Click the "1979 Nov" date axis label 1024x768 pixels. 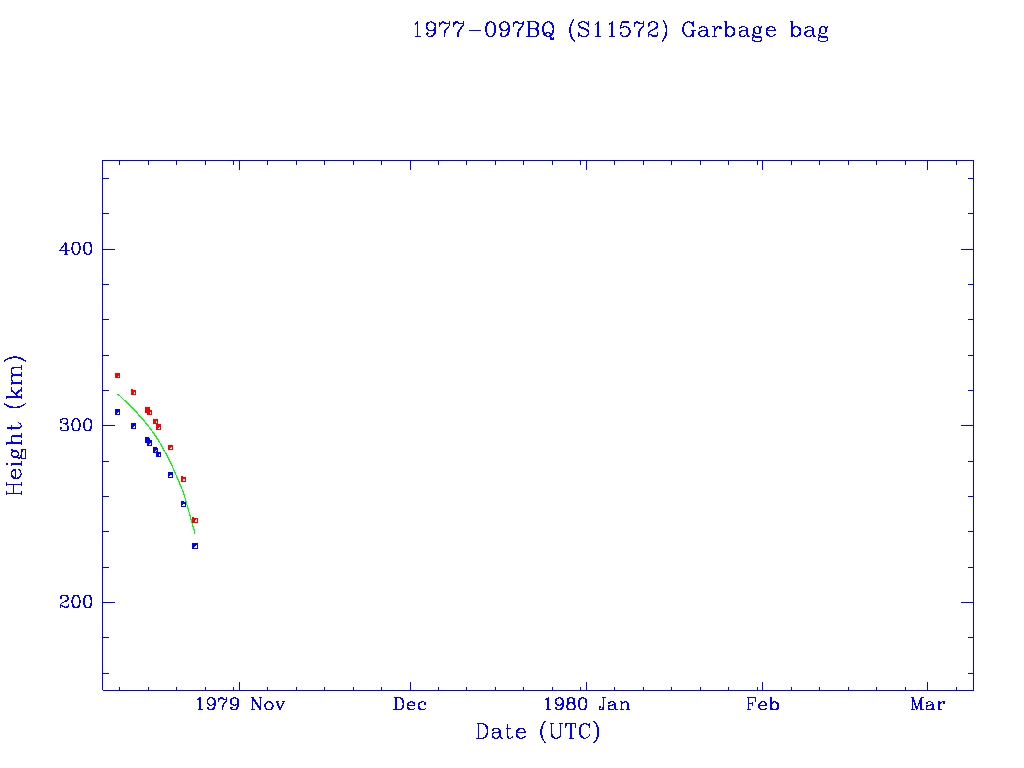click(240, 704)
